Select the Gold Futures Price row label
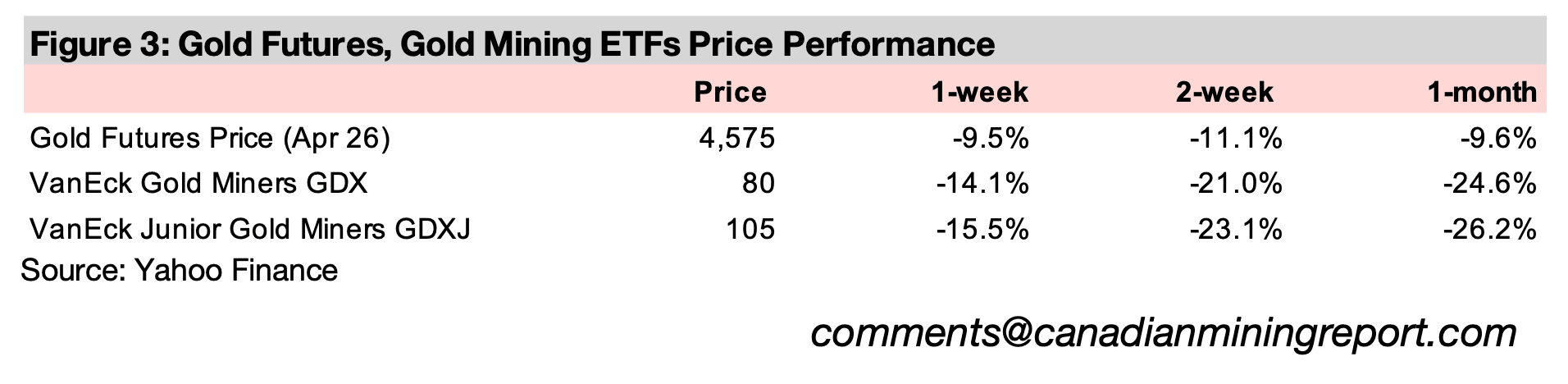Screen dimensions: 1568x384 [209, 139]
